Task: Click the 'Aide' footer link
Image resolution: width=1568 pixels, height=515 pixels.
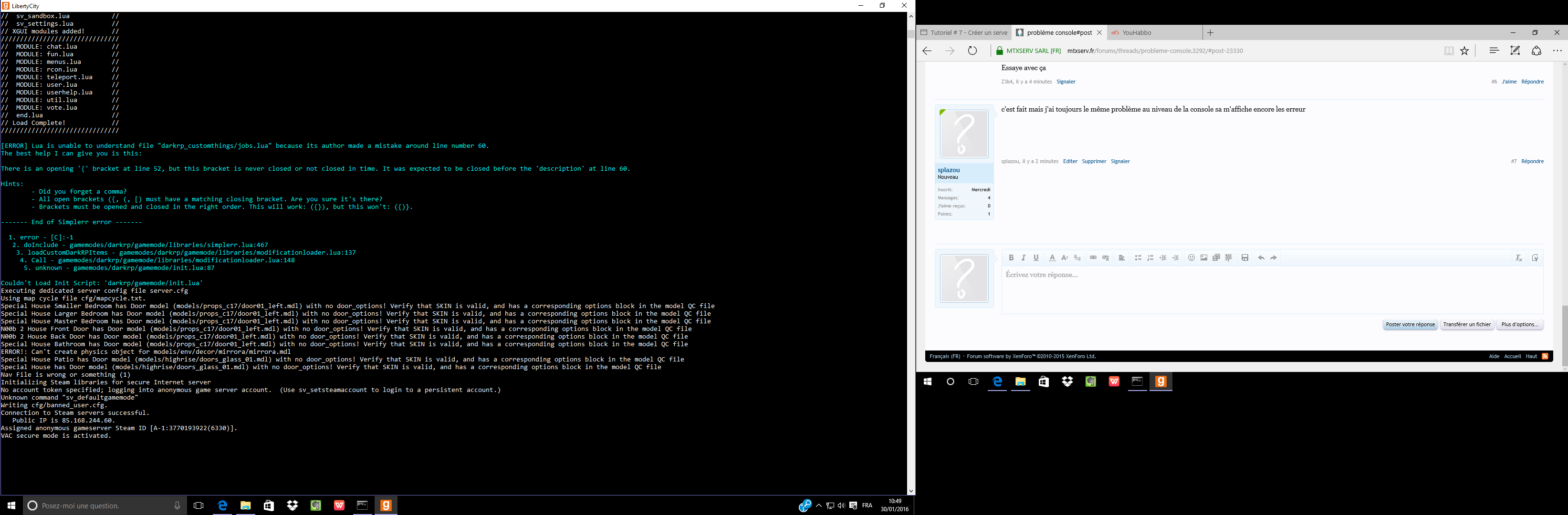Action: pos(1494,356)
